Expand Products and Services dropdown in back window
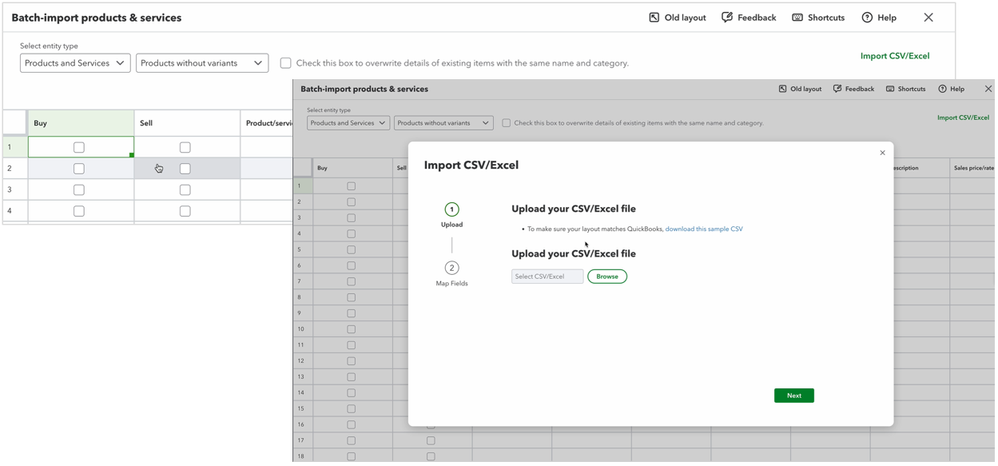The height and width of the screenshot is (466, 998). pyautogui.click(x=75, y=63)
